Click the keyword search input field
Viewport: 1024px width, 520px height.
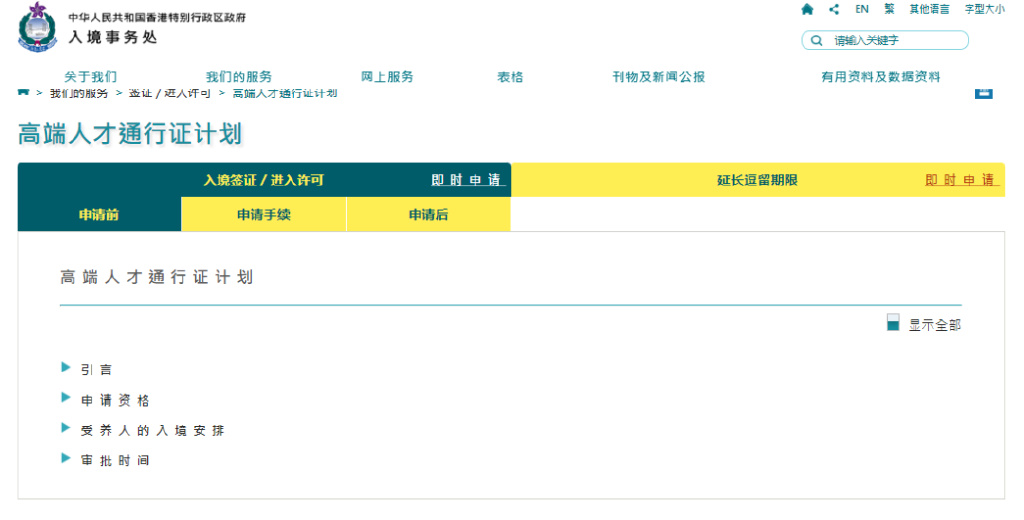click(x=895, y=41)
